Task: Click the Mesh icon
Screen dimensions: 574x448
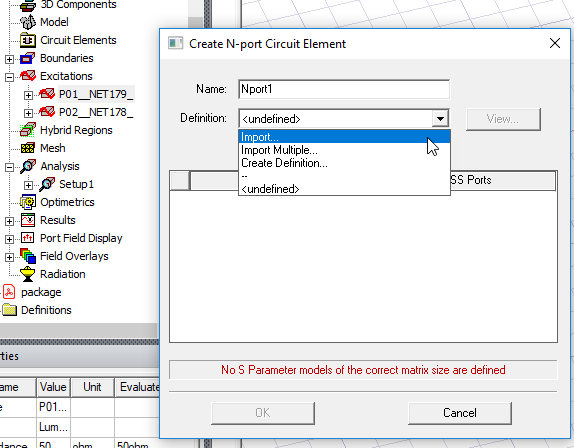Action: 28,148
